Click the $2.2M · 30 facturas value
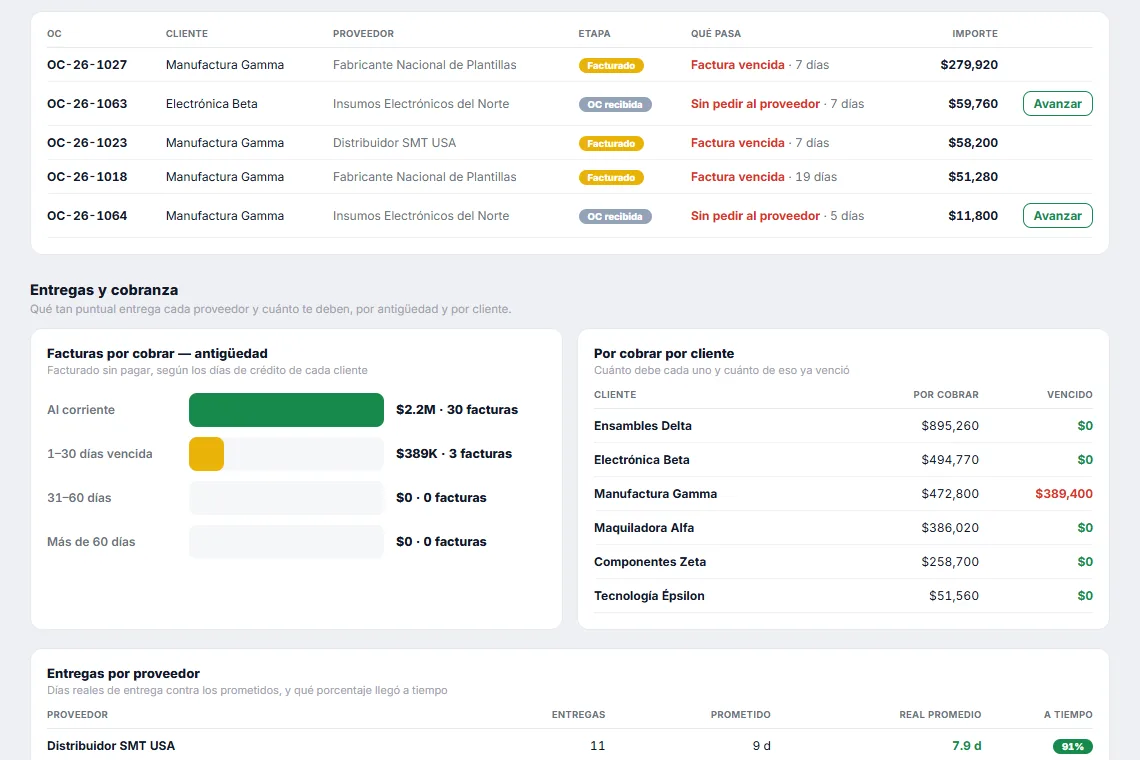Viewport: 1140px width, 760px height. coord(457,409)
